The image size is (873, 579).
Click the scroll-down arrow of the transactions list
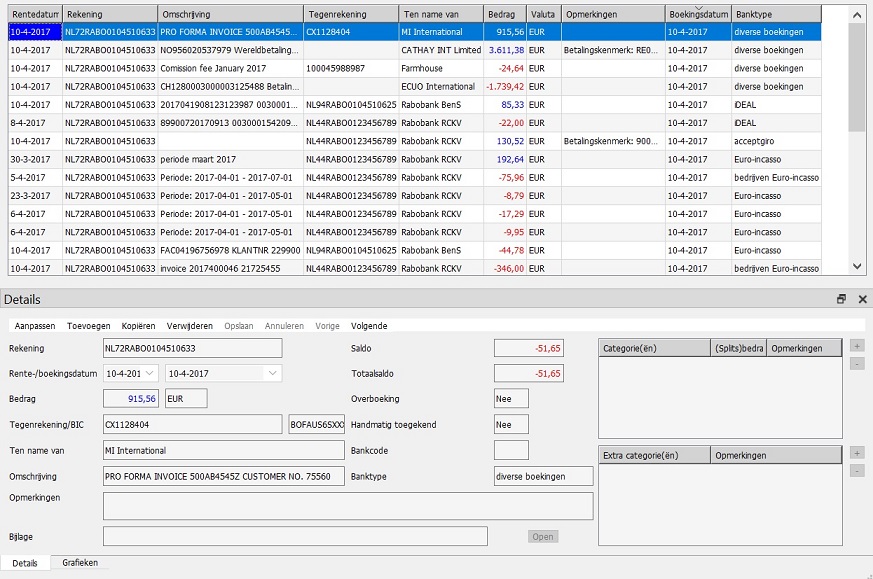click(857, 265)
